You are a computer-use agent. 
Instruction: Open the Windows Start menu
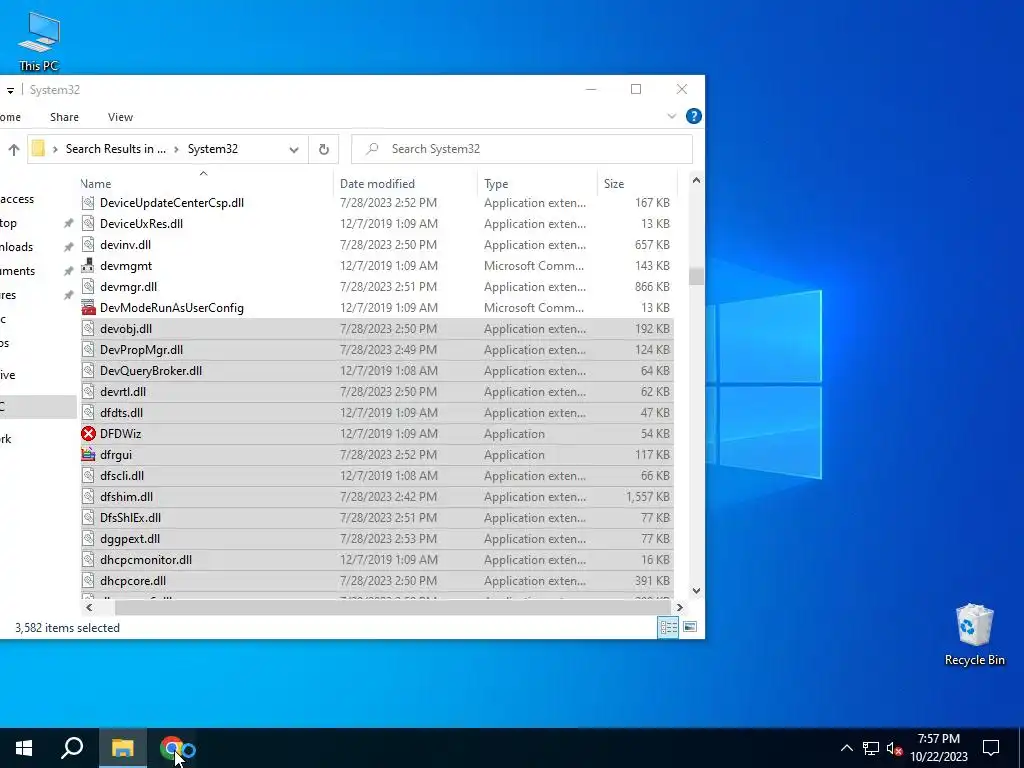pos(24,748)
